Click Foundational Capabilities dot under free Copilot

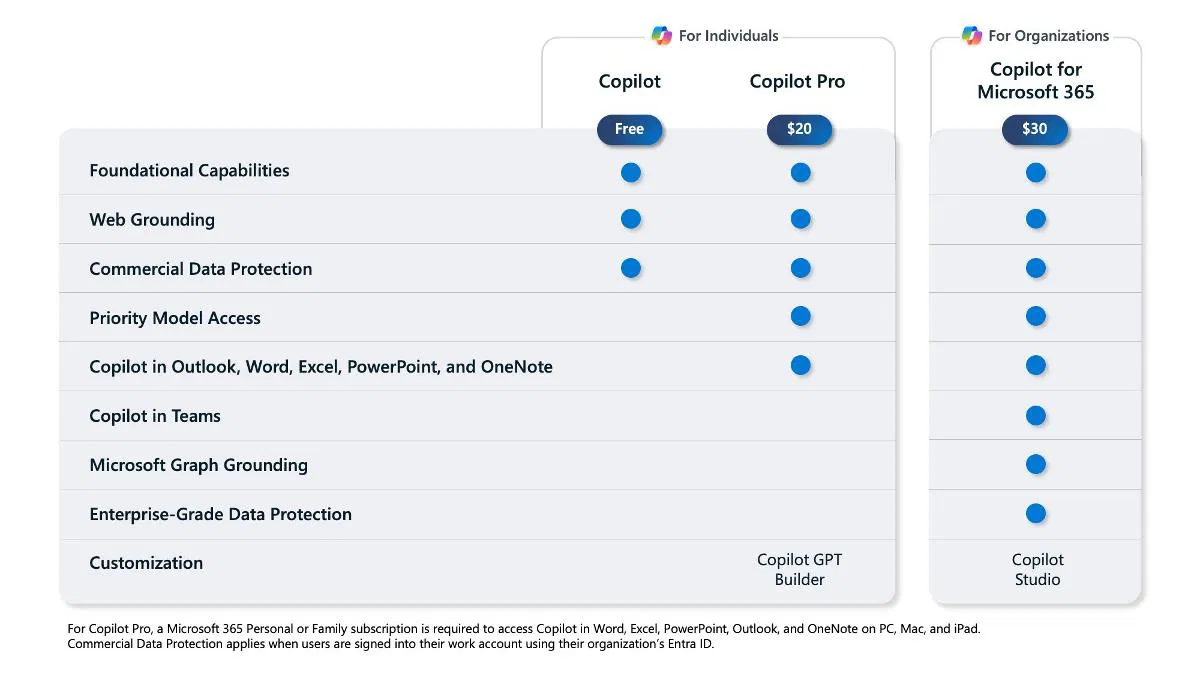click(x=631, y=172)
